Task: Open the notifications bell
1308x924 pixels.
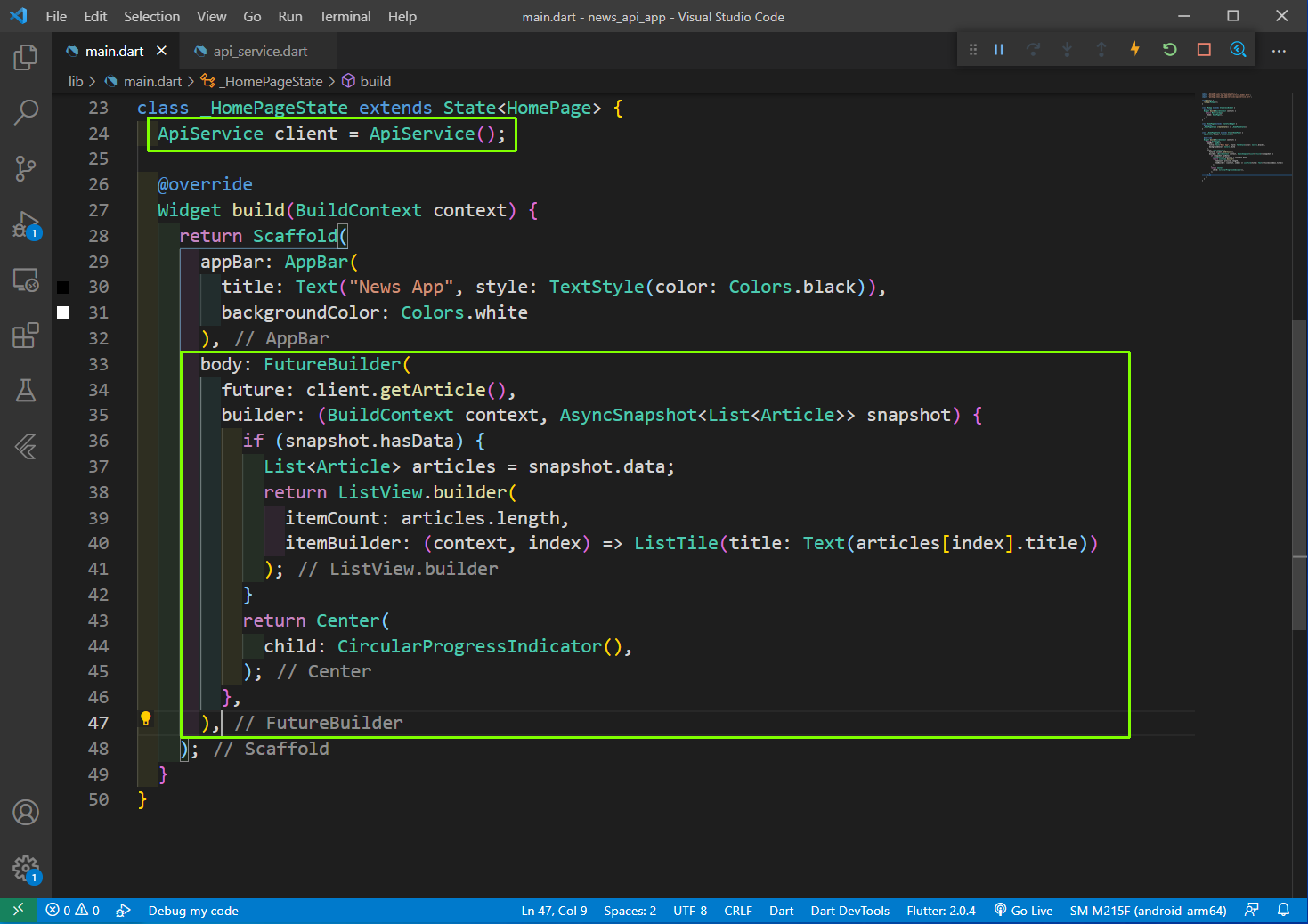Action: 1283,911
